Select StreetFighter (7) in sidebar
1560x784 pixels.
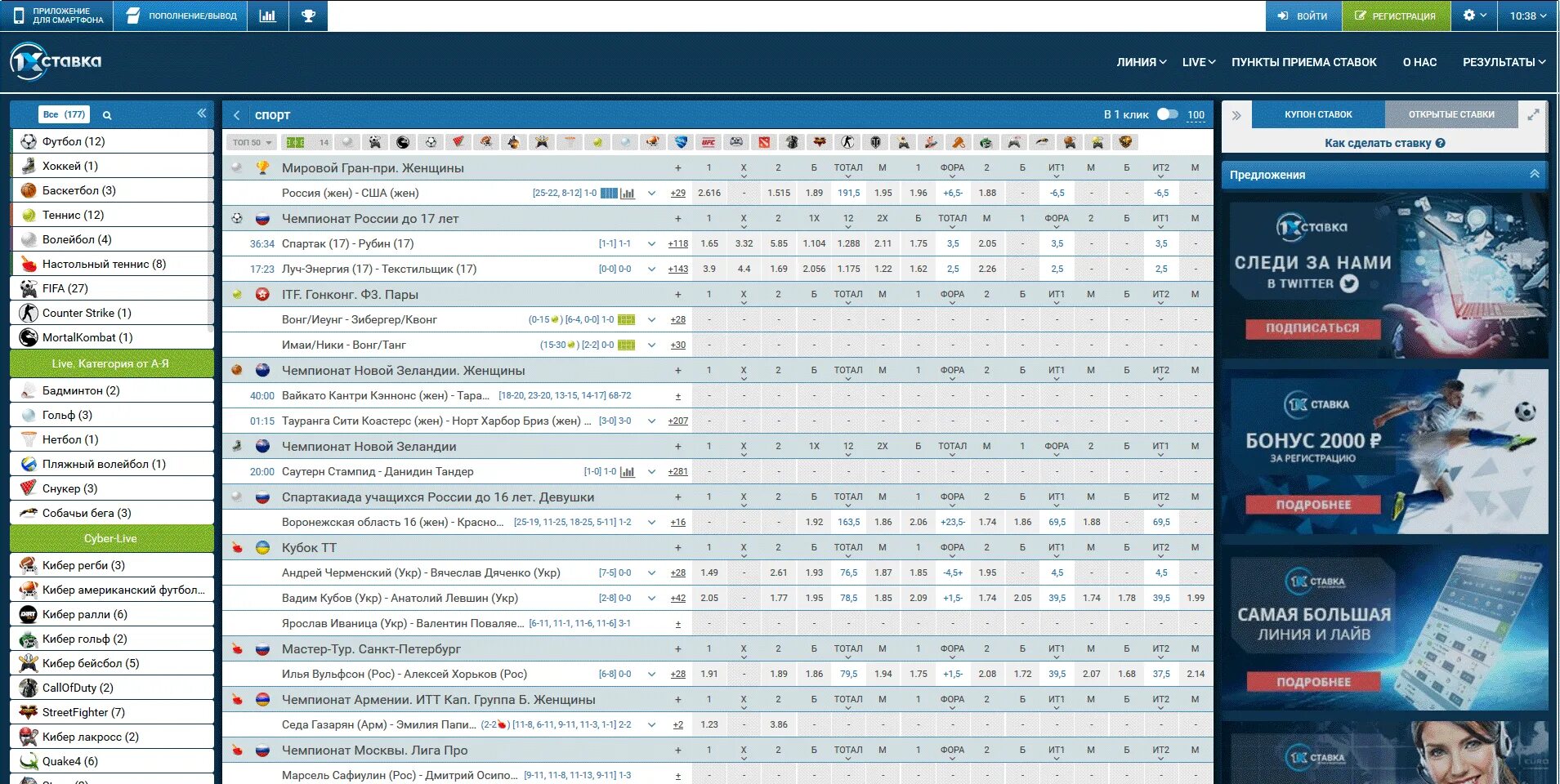pyautogui.click(x=113, y=712)
